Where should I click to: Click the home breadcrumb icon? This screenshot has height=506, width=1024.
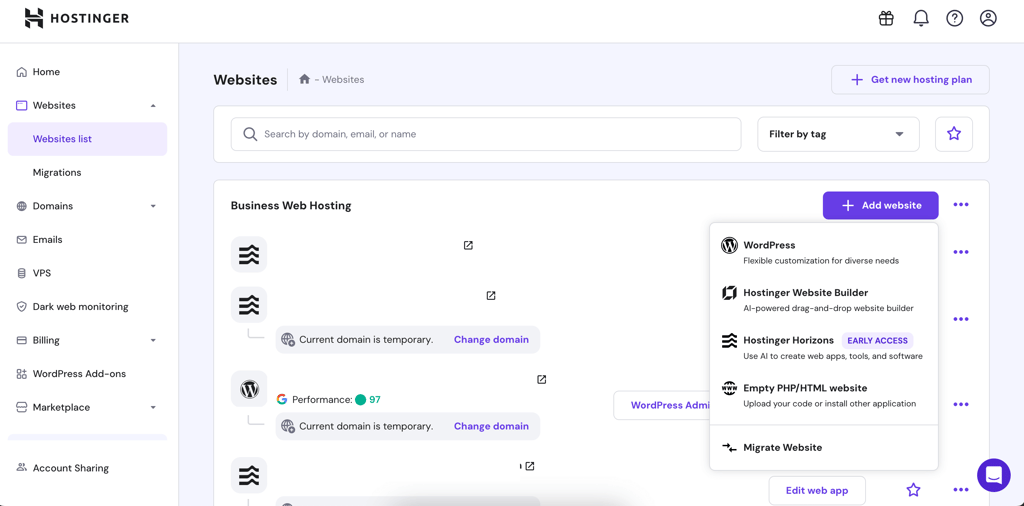tap(304, 80)
